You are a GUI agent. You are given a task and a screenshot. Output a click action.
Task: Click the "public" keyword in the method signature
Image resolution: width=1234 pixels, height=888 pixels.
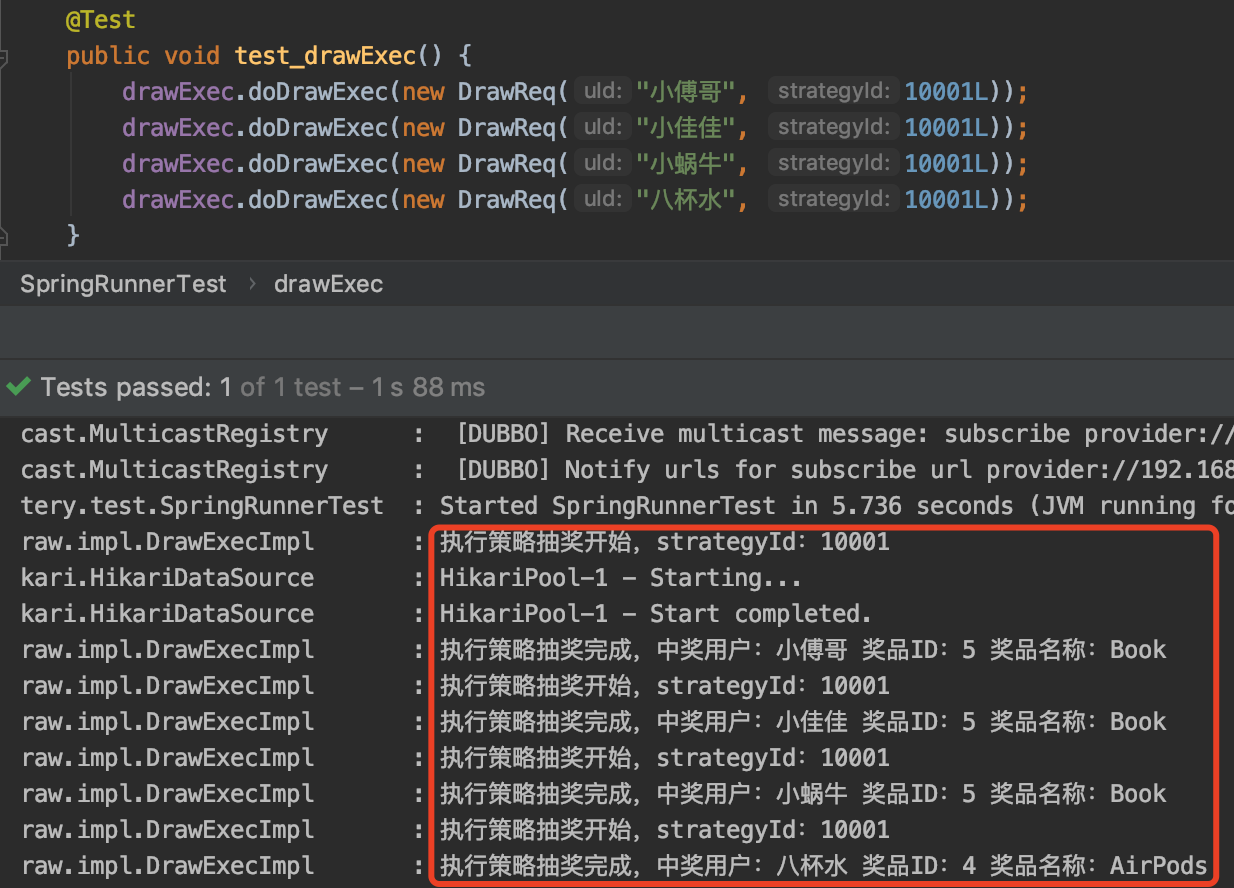tap(108, 56)
